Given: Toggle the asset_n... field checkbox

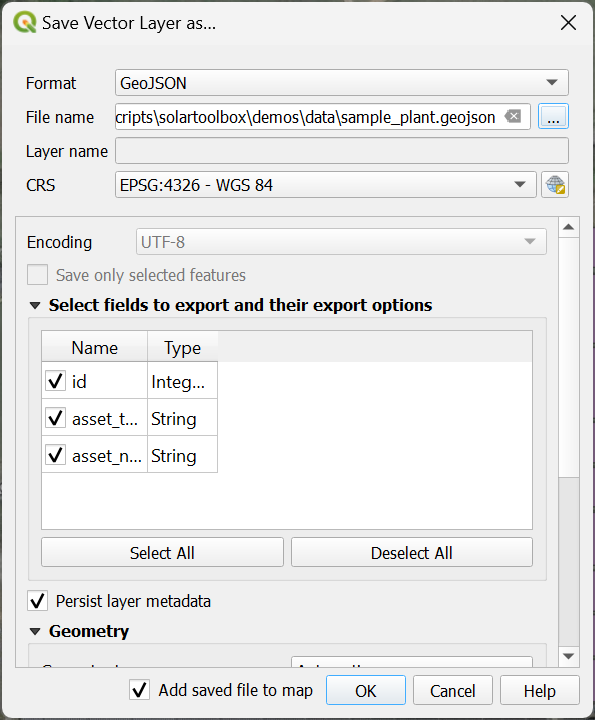Looking at the screenshot, I should pyautogui.click(x=56, y=455).
